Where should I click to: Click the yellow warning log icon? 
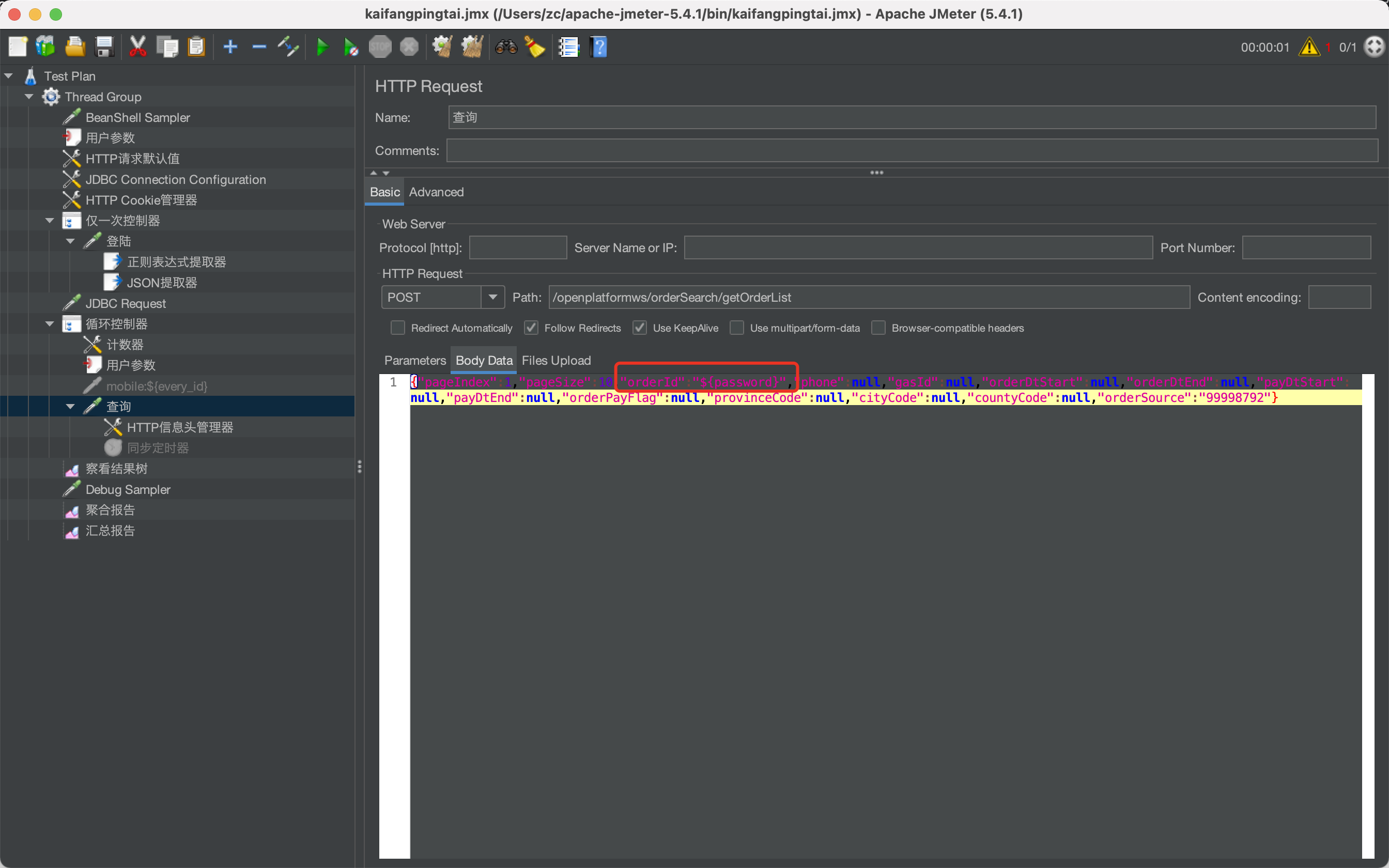coord(1309,47)
